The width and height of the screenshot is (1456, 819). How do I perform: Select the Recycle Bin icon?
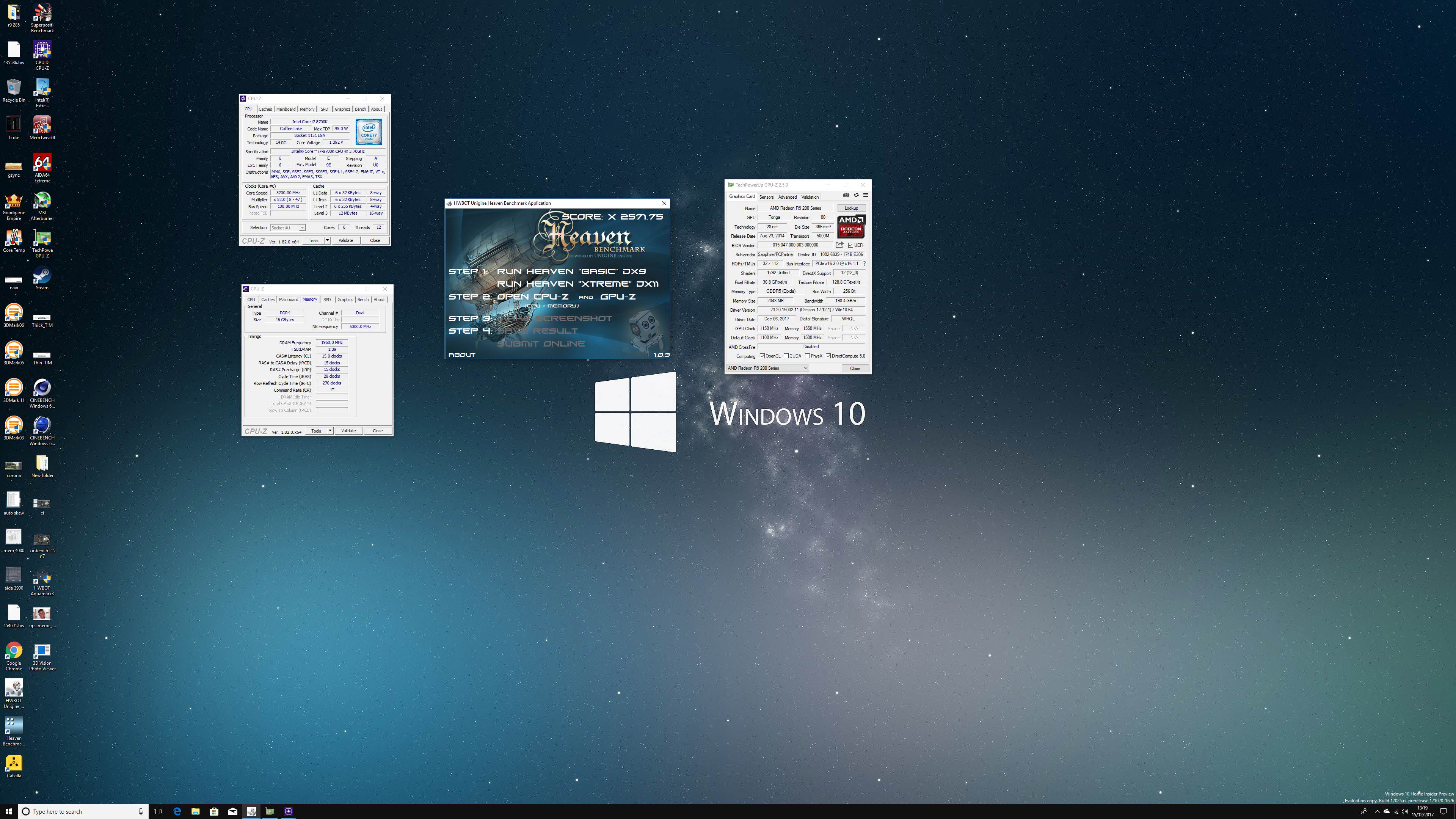click(x=14, y=91)
